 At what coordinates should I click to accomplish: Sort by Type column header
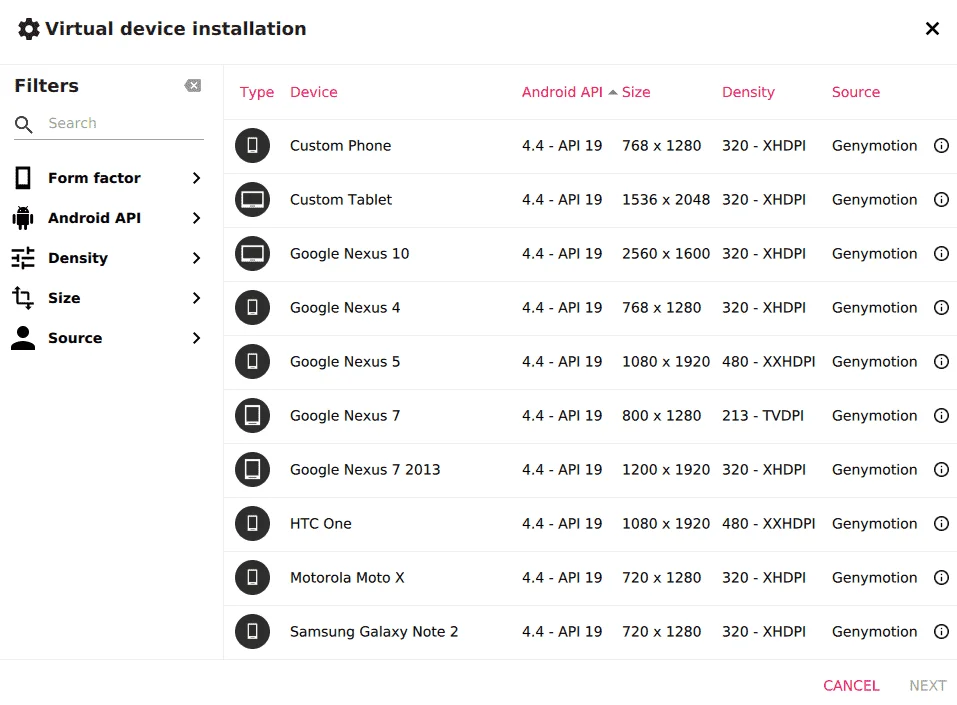point(256,92)
